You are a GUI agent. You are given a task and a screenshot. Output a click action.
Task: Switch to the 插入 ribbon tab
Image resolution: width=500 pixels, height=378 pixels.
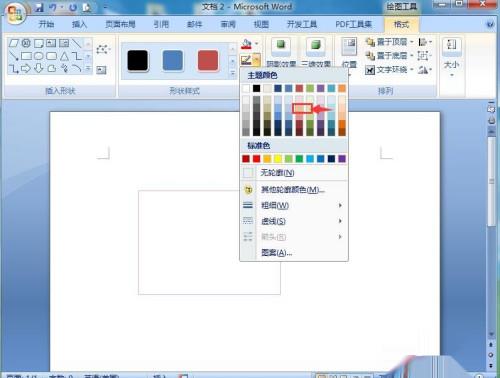tap(79, 24)
